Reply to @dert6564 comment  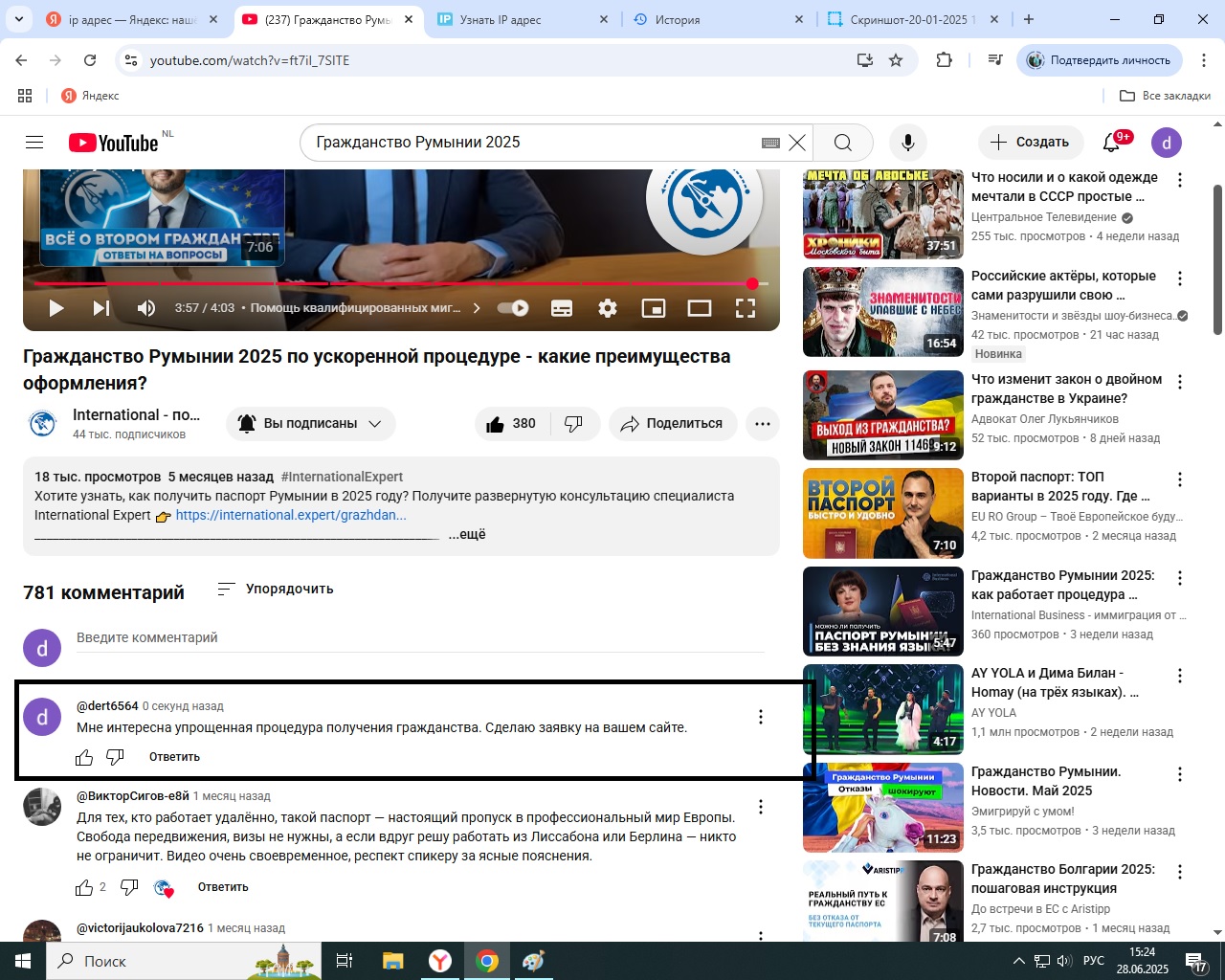click(174, 757)
